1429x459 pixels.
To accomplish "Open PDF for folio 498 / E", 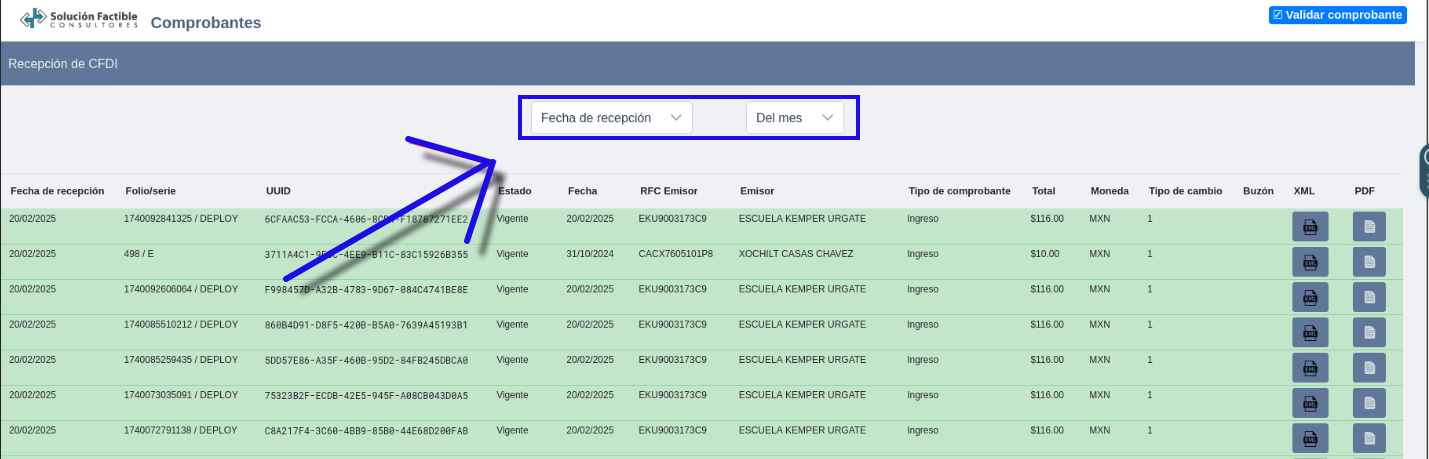I will click(x=1369, y=262).
